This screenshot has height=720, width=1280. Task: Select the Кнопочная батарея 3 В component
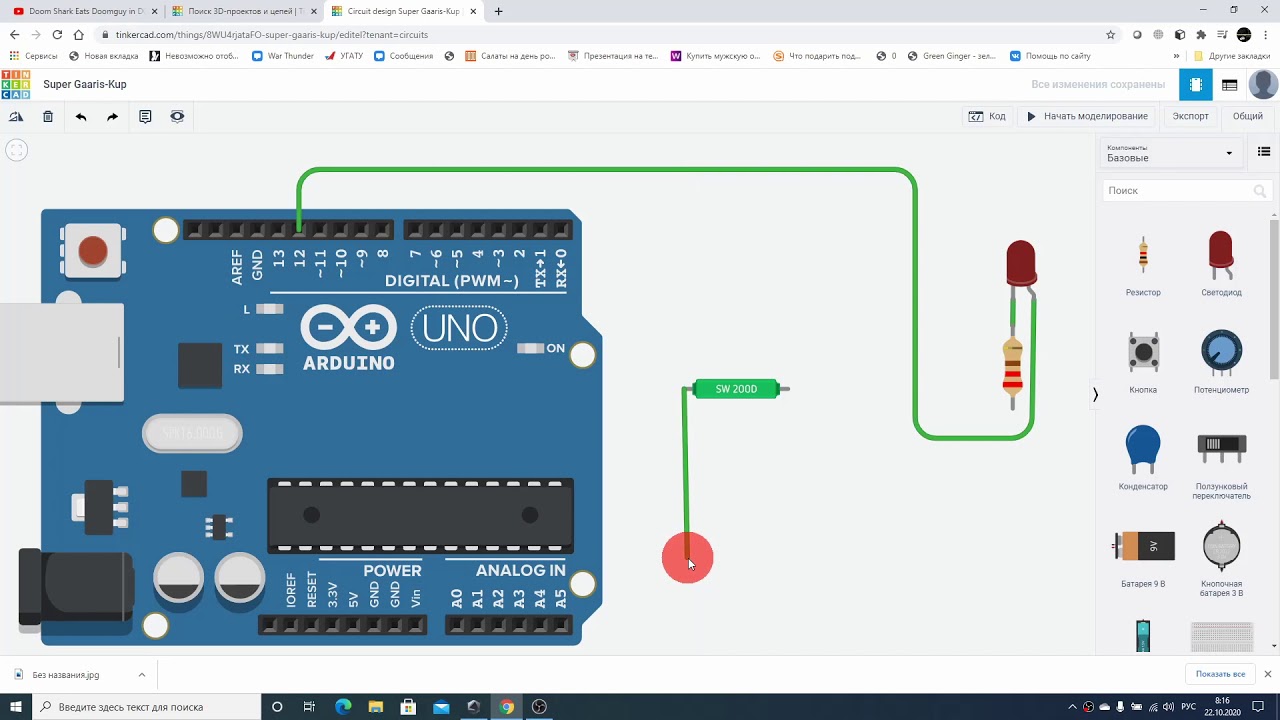(x=1221, y=560)
